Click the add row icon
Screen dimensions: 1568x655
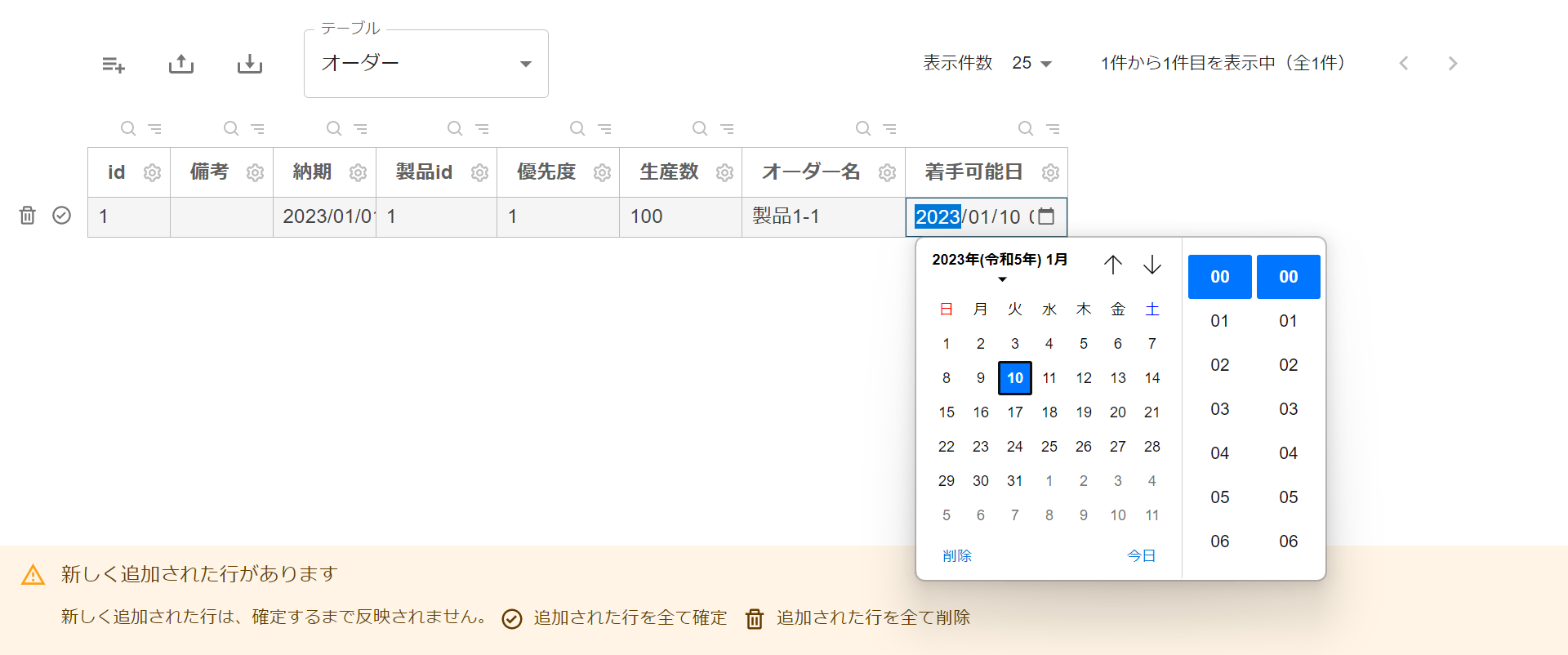click(x=114, y=64)
